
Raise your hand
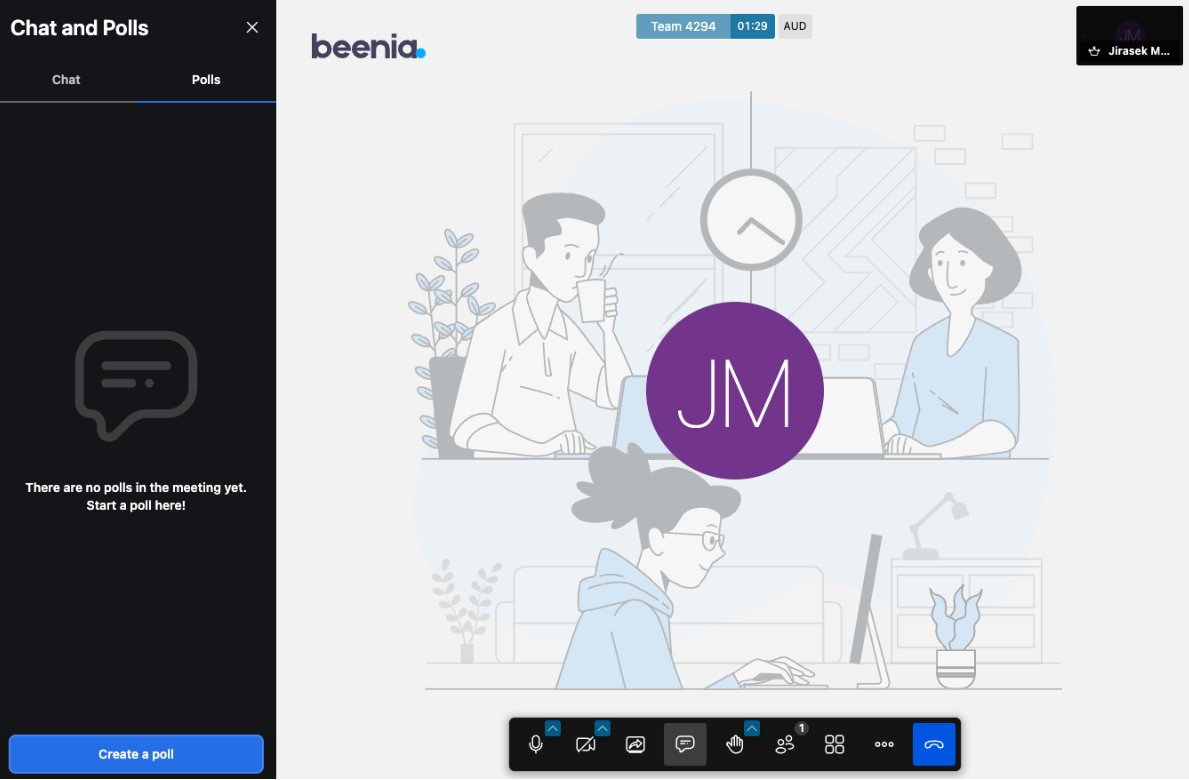(x=735, y=745)
